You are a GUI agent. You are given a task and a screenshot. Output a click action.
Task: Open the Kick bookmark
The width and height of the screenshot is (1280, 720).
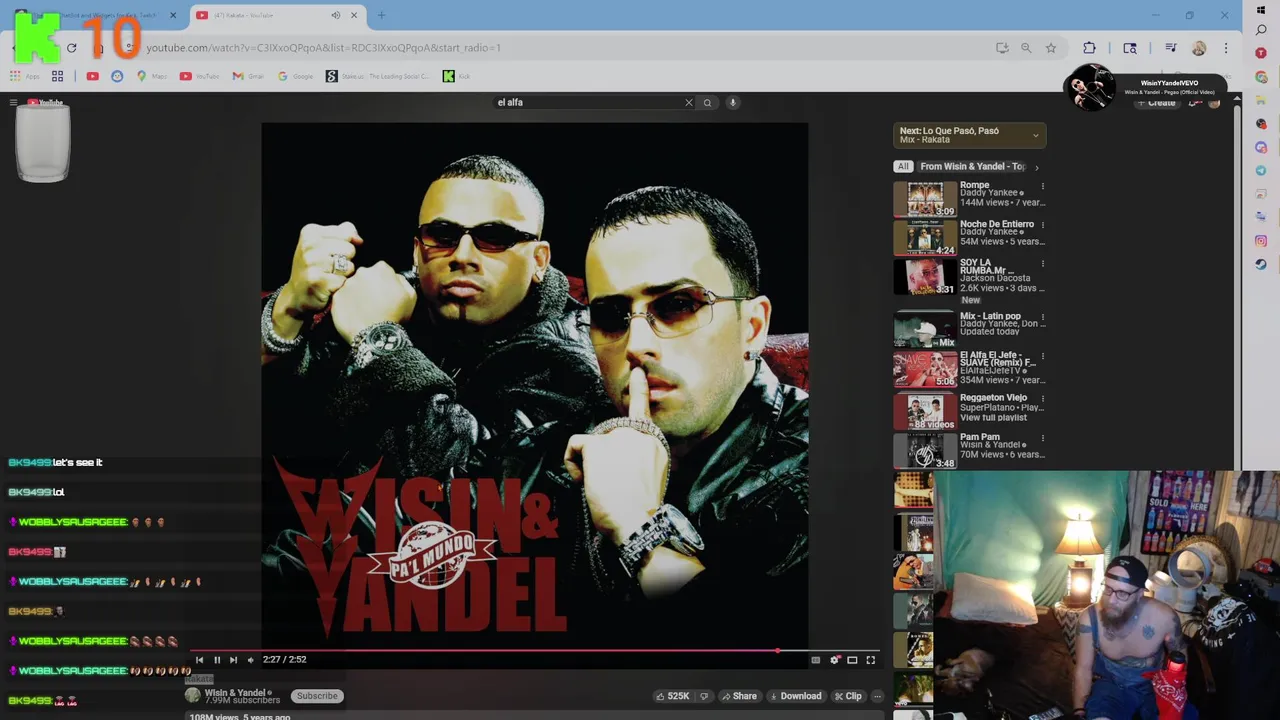pyautogui.click(x=455, y=76)
